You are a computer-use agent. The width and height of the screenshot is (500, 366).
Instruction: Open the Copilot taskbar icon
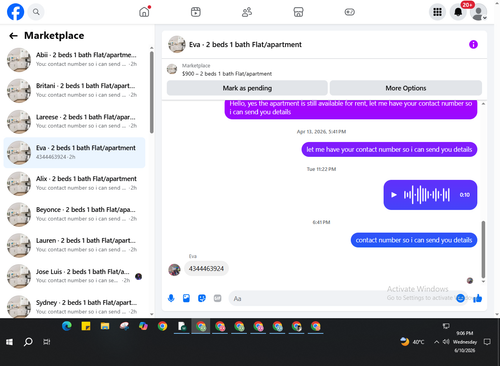pos(143,326)
